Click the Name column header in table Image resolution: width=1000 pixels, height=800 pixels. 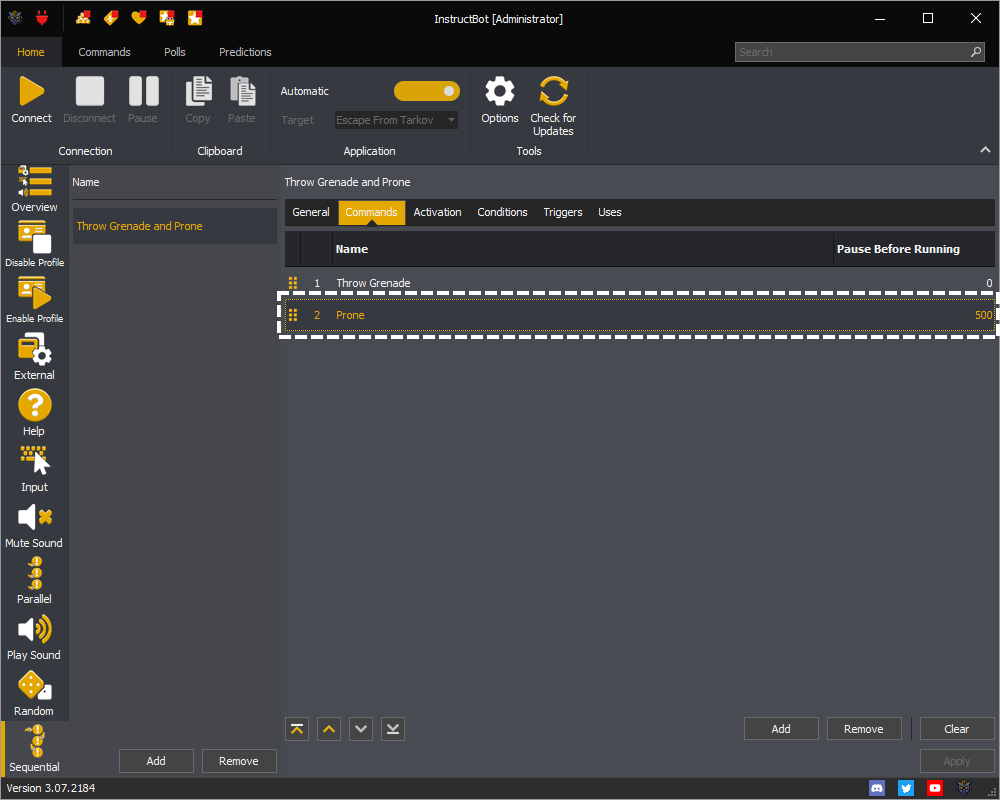tap(583, 249)
